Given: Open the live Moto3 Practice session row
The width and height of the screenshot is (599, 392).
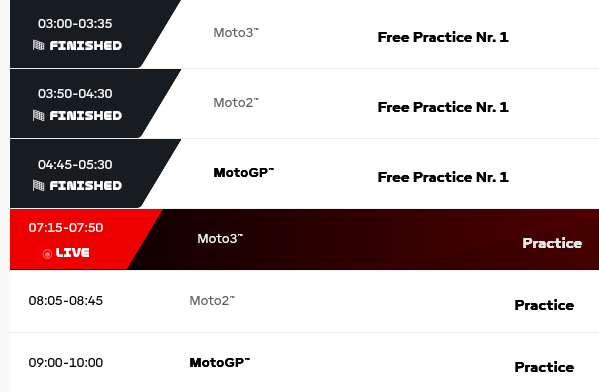Looking at the screenshot, I should [x=304, y=239].
